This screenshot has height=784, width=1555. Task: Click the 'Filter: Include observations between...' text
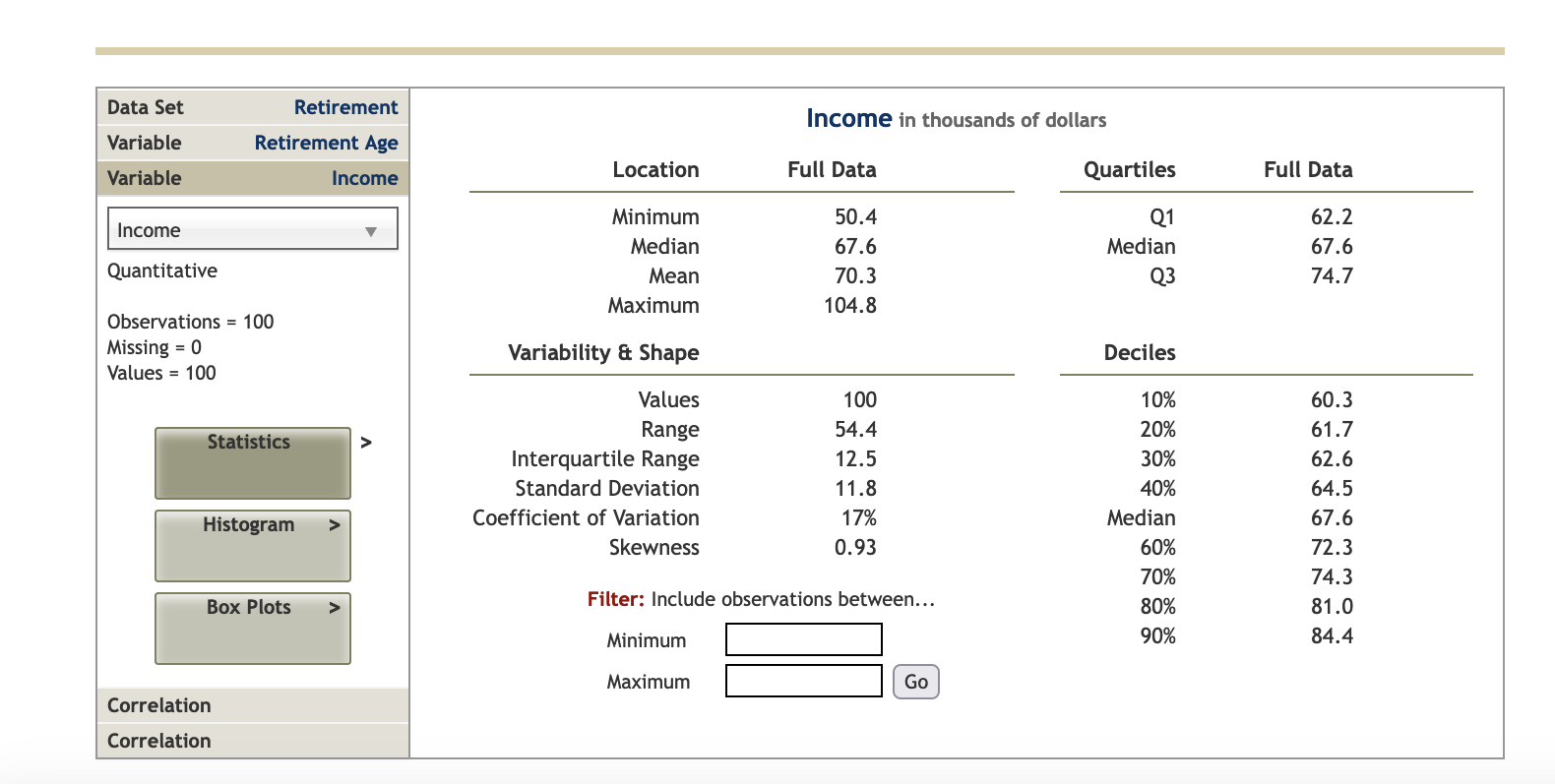pyautogui.click(x=761, y=599)
